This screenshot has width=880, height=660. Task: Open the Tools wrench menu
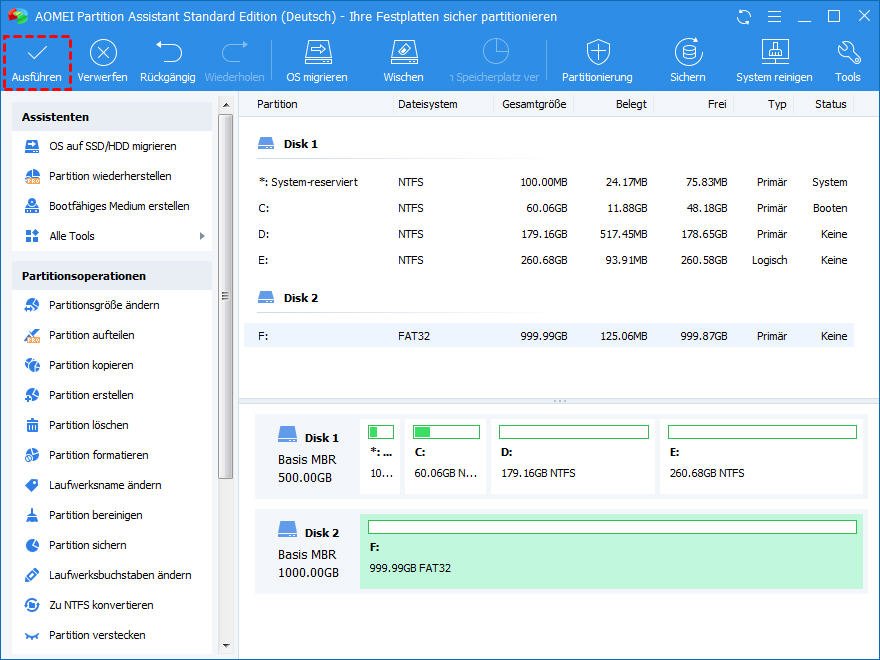pos(847,52)
